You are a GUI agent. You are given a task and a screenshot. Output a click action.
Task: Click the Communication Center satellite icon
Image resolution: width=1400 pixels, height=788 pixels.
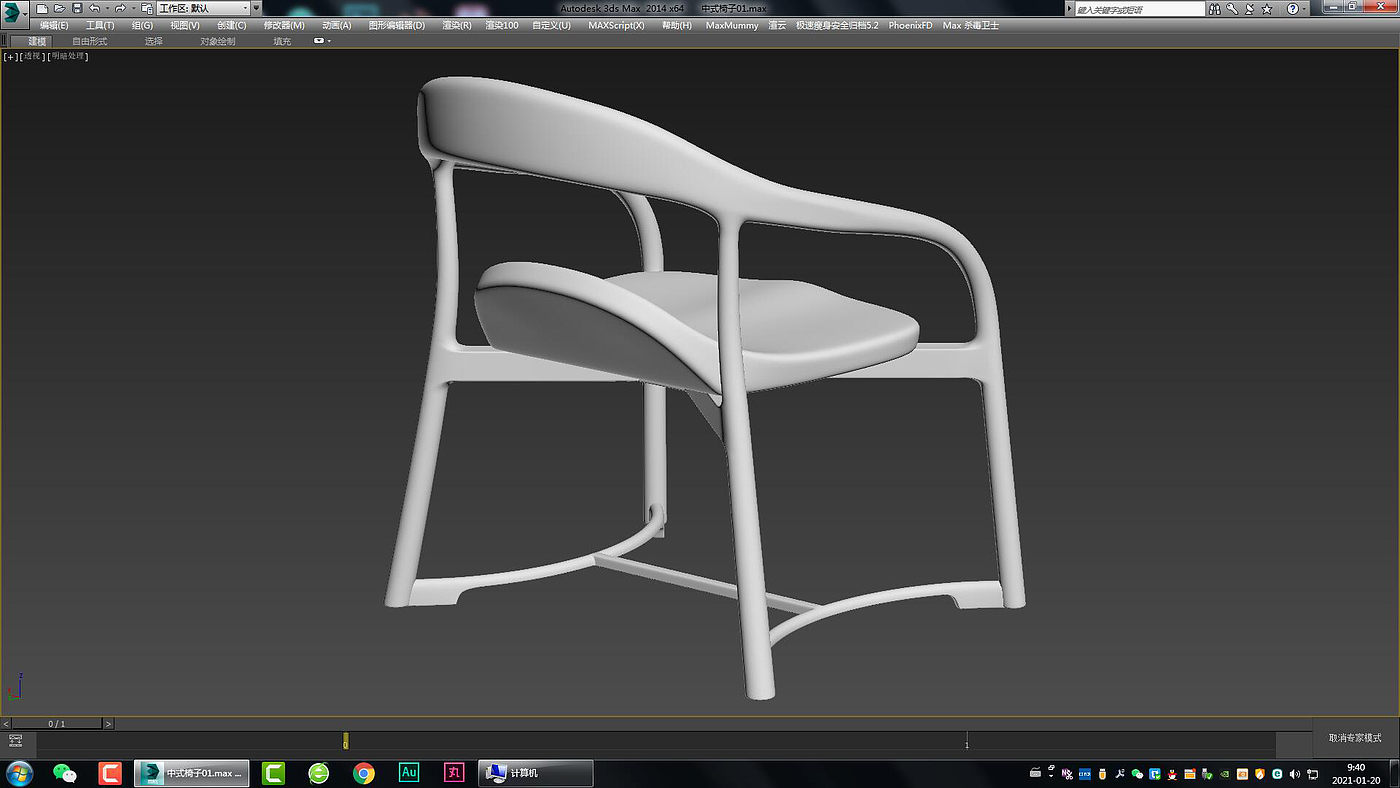[x=1249, y=9]
